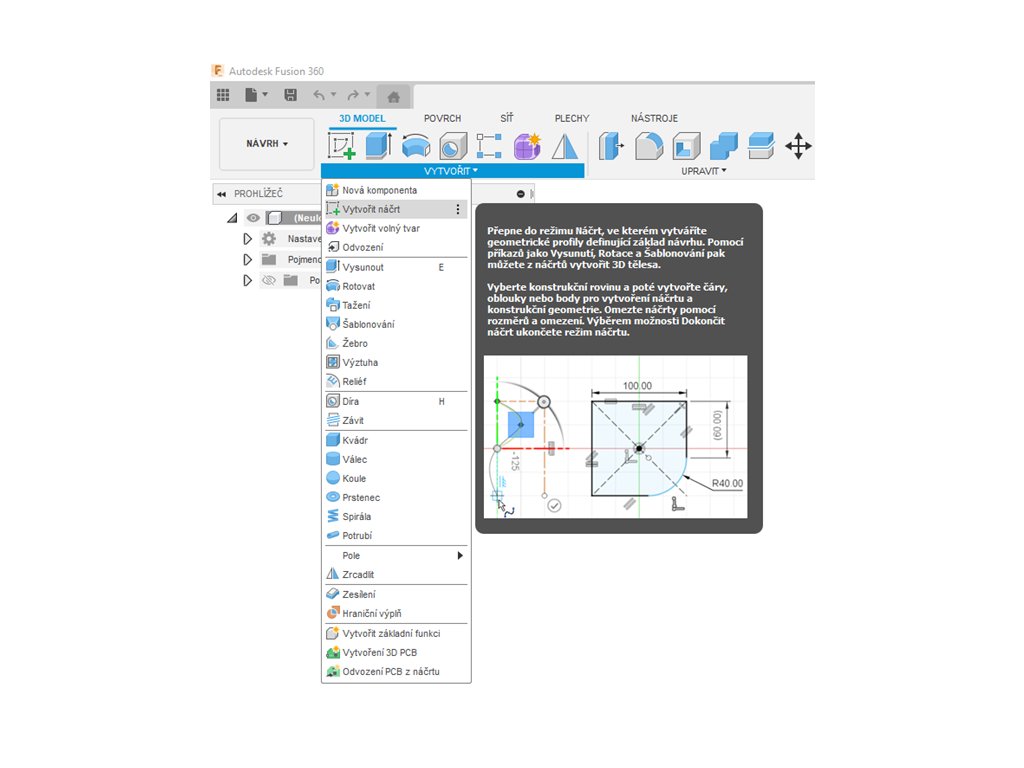Switch to the SÍŤ tab
Image resolution: width=1024 pixels, height=768 pixels.
pyautogui.click(x=507, y=118)
